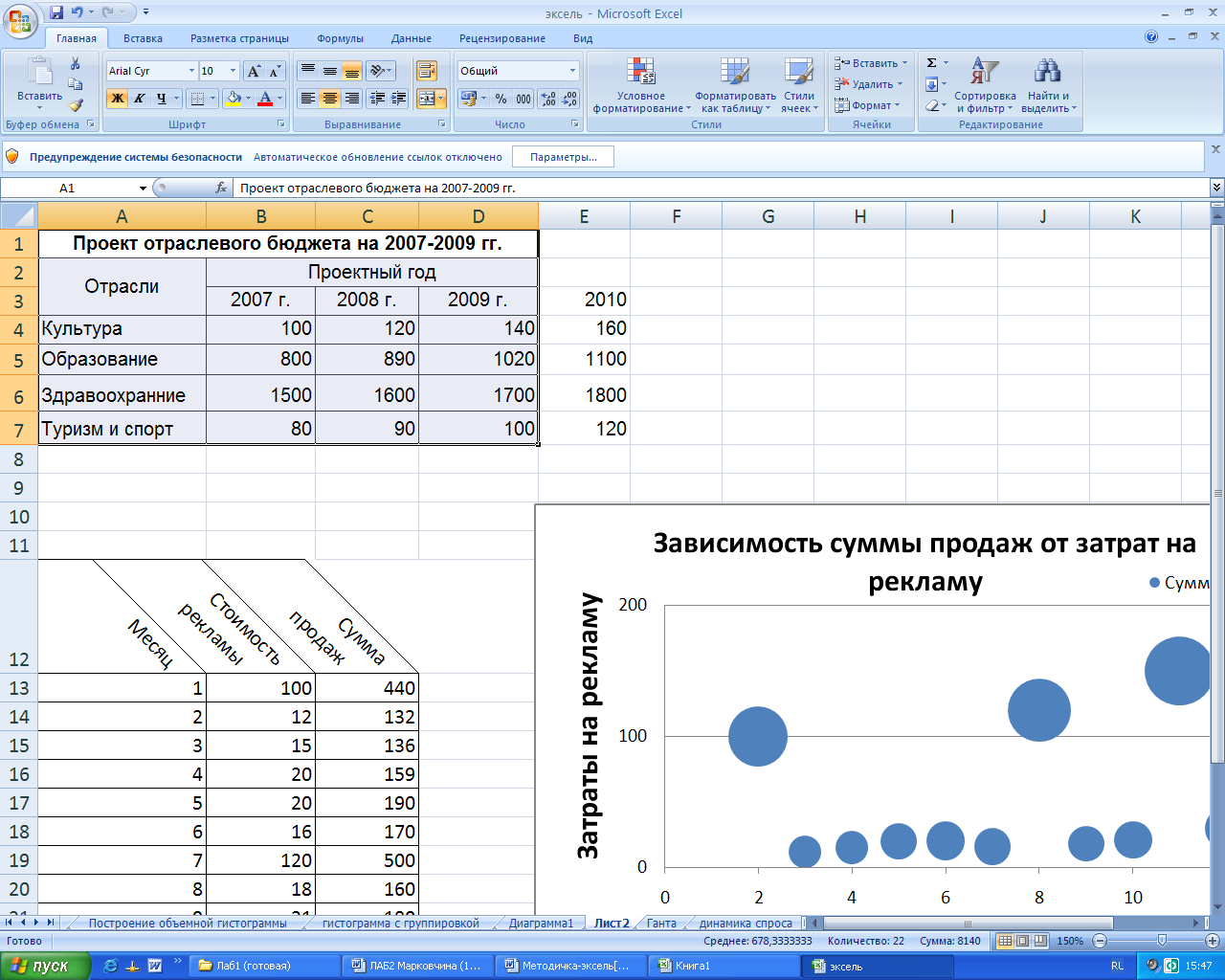The height and width of the screenshot is (980, 1225).
Task: Switch to the Формулы tab
Action: click(341, 38)
